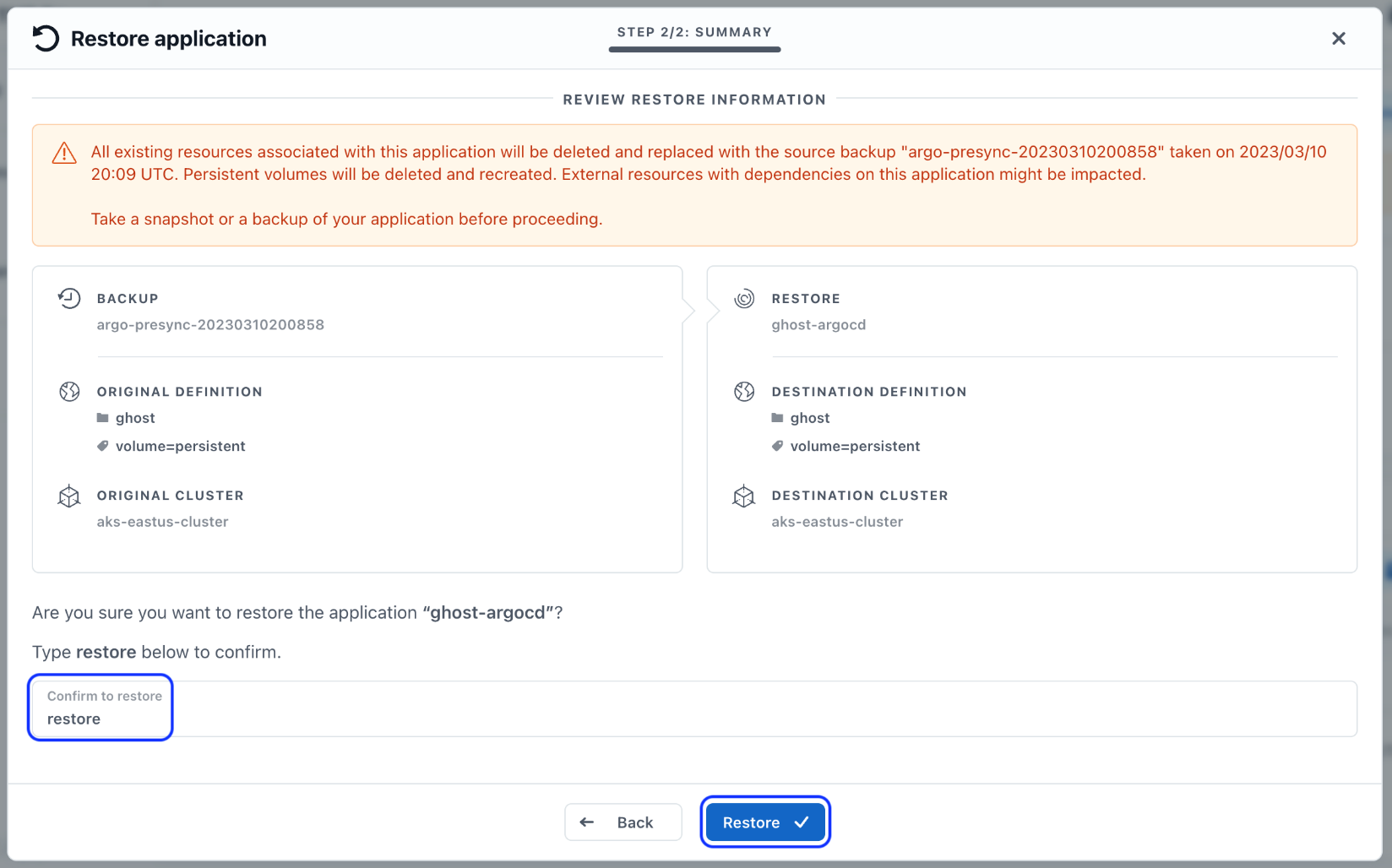Screen dimensions: 1392x868
Task: Click the warning triangle icon in alert
Action: [64, 153]
